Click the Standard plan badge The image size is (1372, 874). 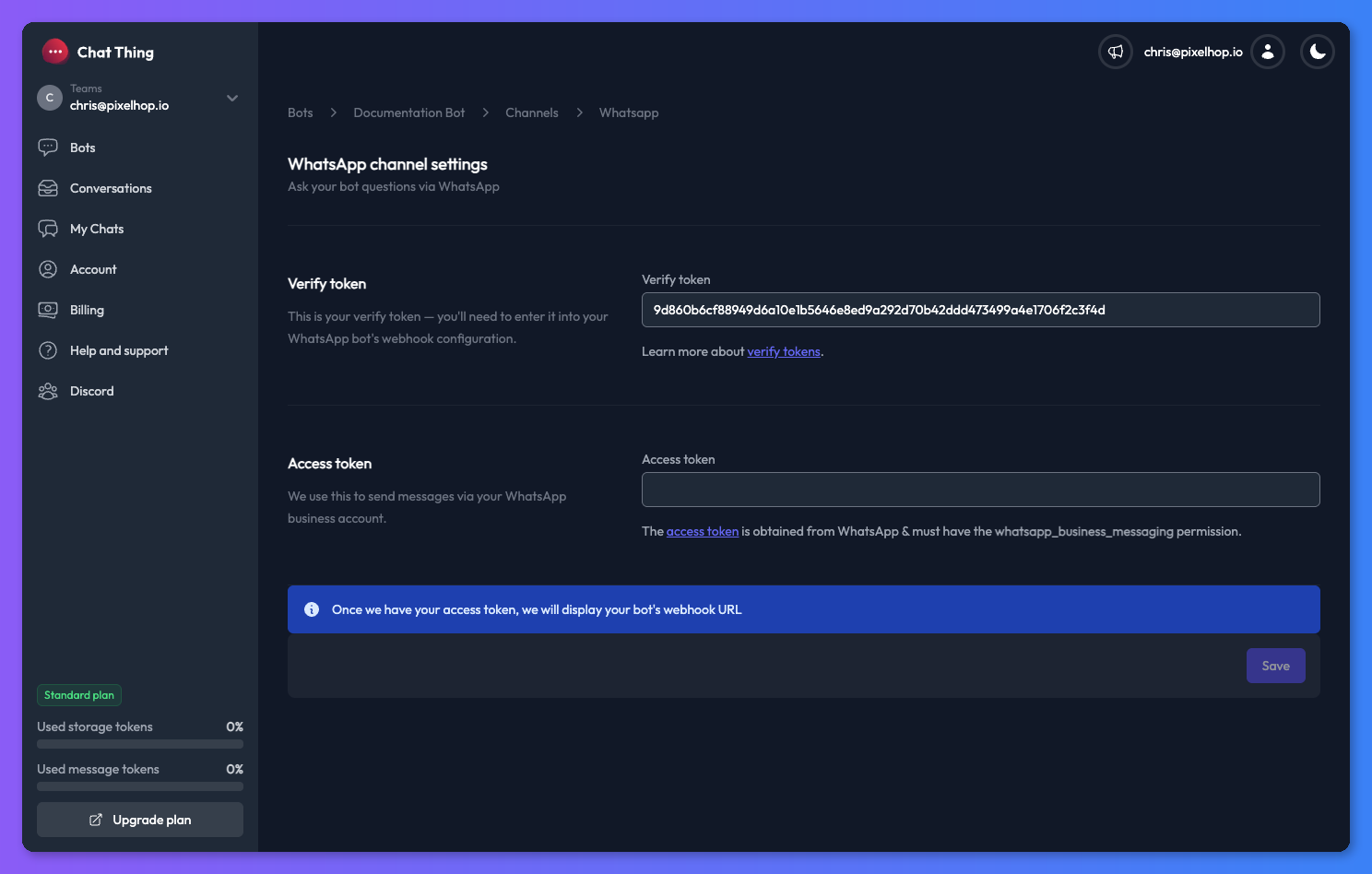[x=79, y=695]
